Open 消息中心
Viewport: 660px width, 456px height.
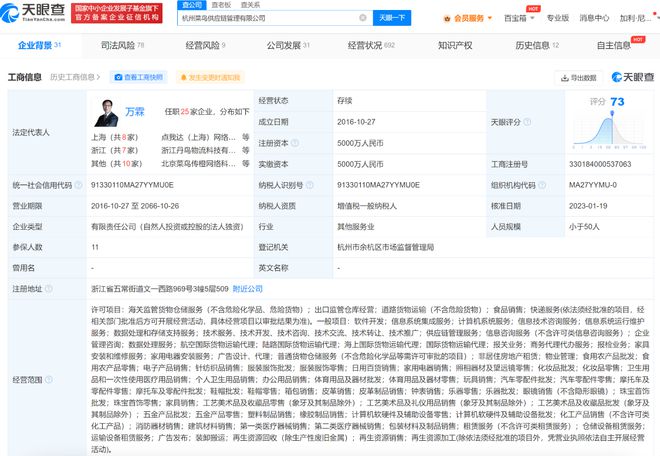click(x=594, y=18)
